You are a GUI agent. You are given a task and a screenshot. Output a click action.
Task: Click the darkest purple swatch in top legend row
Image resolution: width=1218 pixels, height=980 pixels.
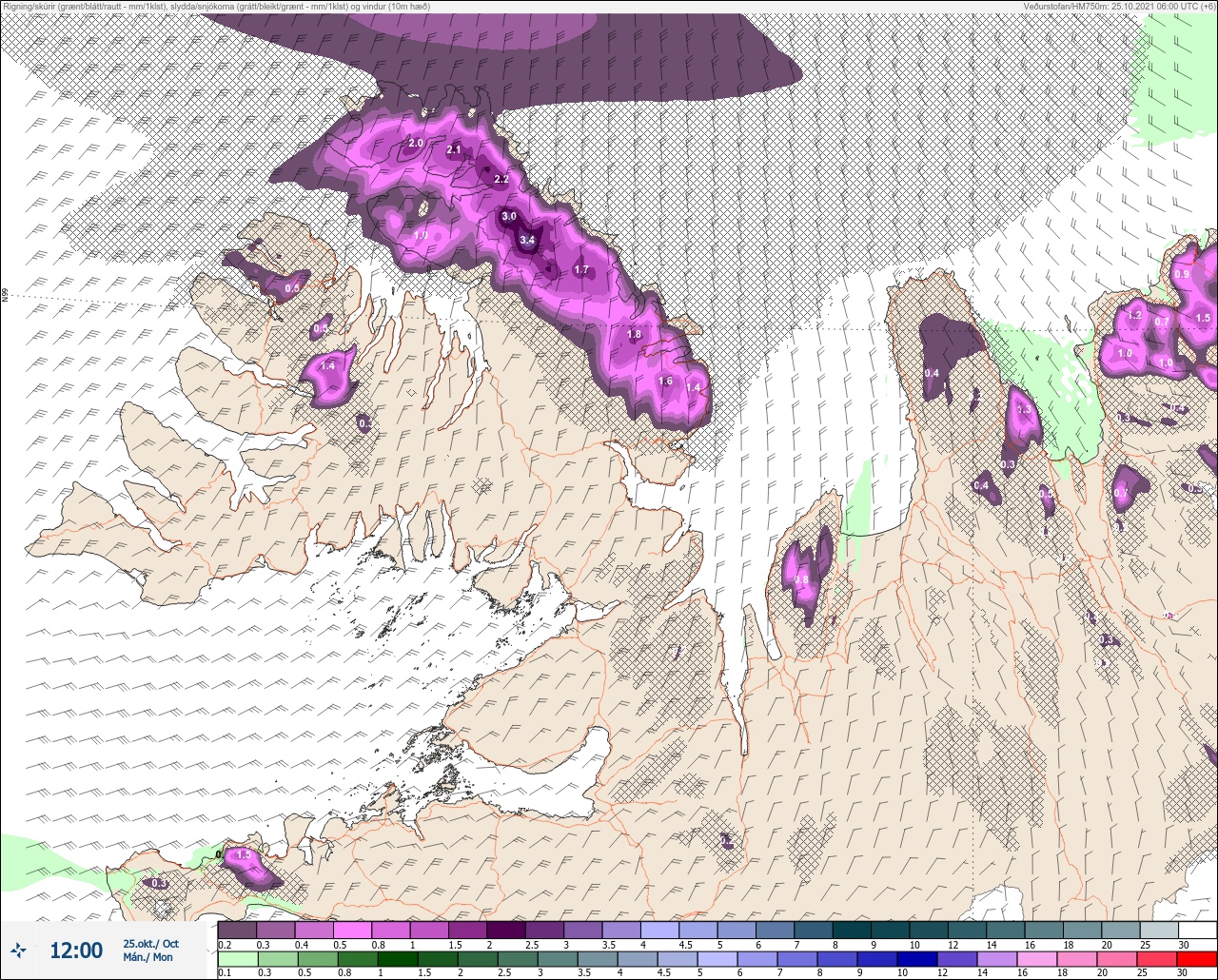[x=505, y=930]
